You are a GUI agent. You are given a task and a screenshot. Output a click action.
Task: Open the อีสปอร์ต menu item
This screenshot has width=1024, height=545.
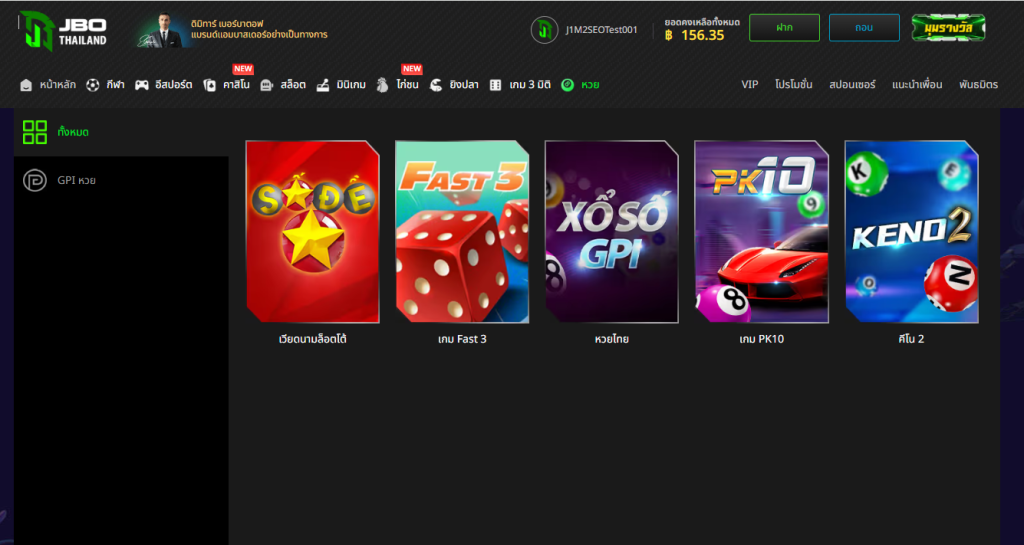[174, 85]
